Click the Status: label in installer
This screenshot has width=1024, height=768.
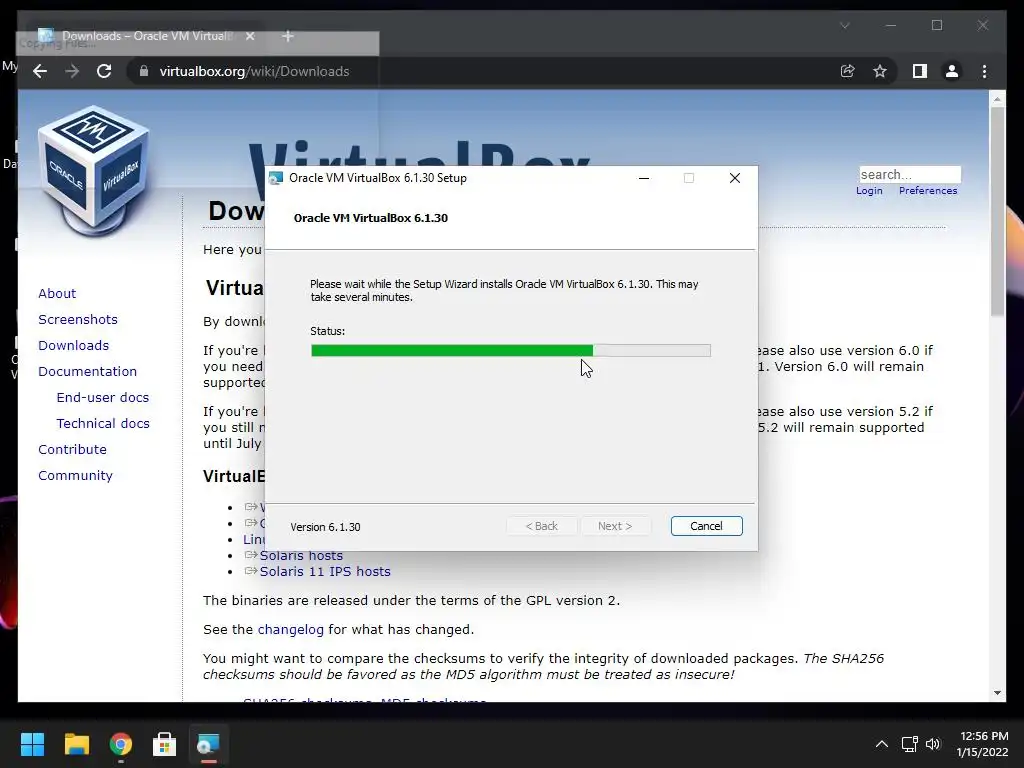click(x=327, y=331)
